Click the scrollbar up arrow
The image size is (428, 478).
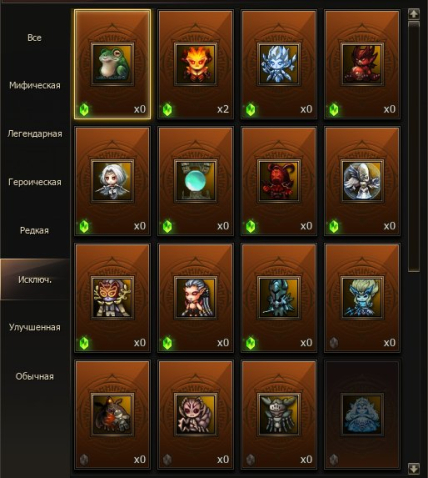(x=414, y=14)
